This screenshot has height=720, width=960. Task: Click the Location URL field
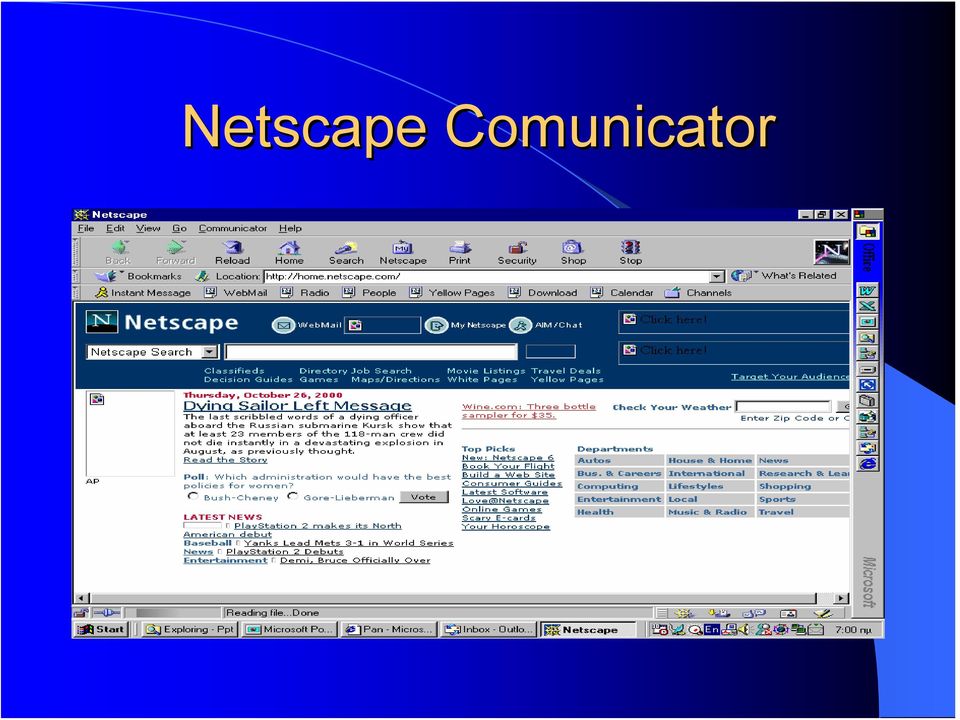click(487, 277)
